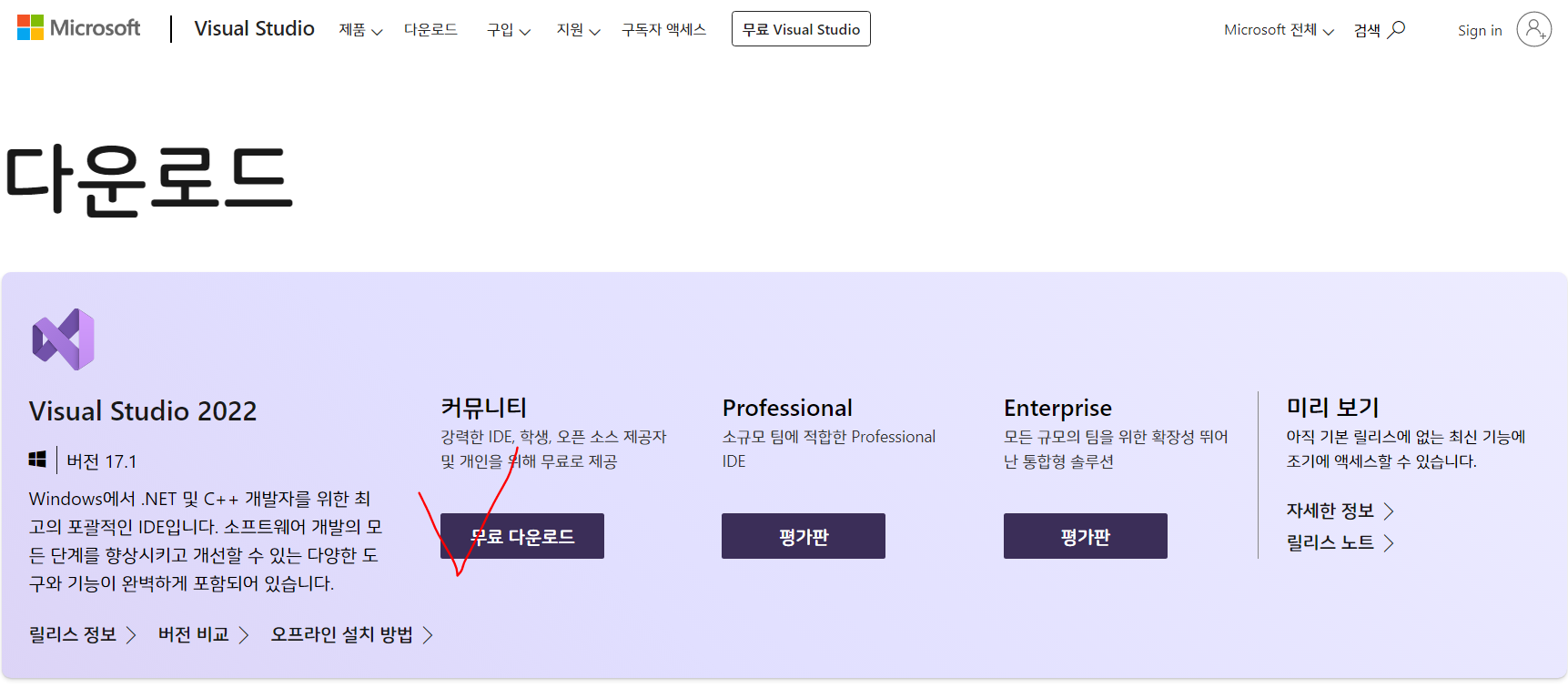Click the chevron next to 릴리스 정보
The image size is (1568, 698).
point(131,635)
